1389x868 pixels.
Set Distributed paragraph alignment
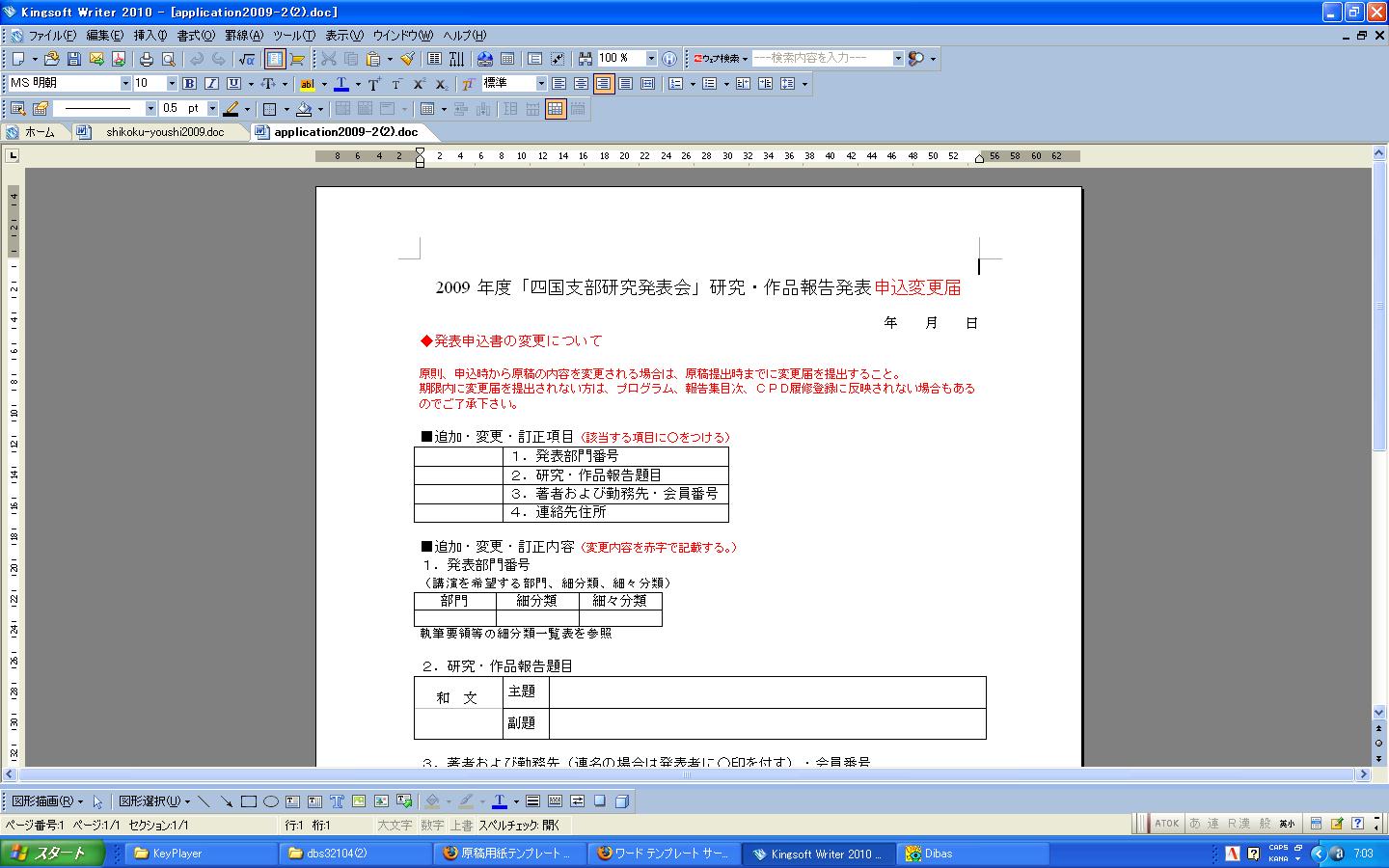tap(648, 84)
